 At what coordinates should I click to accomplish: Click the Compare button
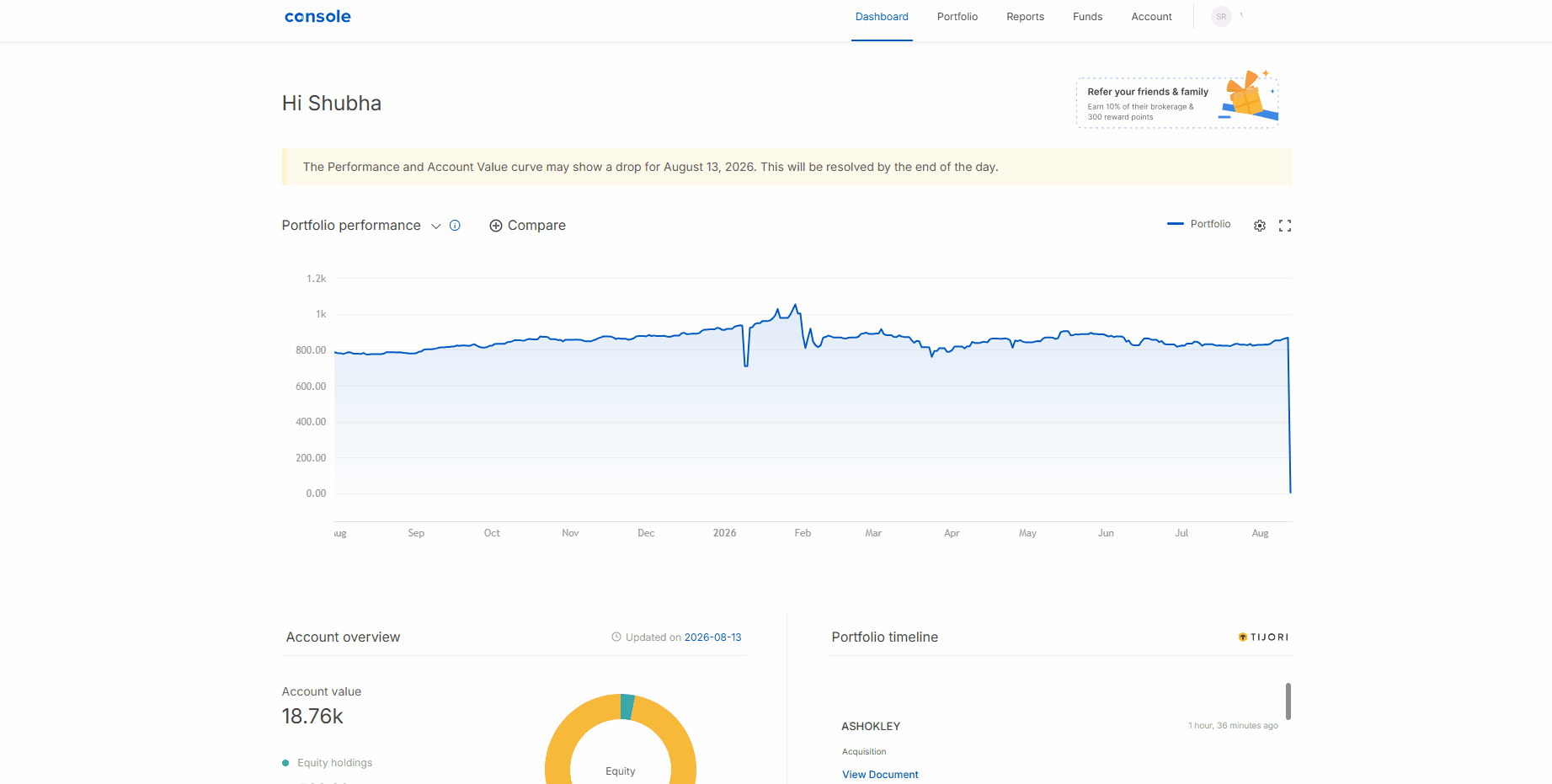[x=528, y=226]
